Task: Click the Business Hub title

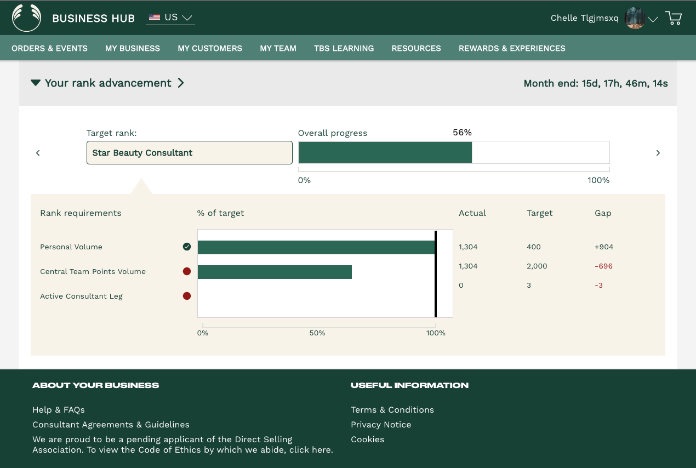Action: point(93,18)
